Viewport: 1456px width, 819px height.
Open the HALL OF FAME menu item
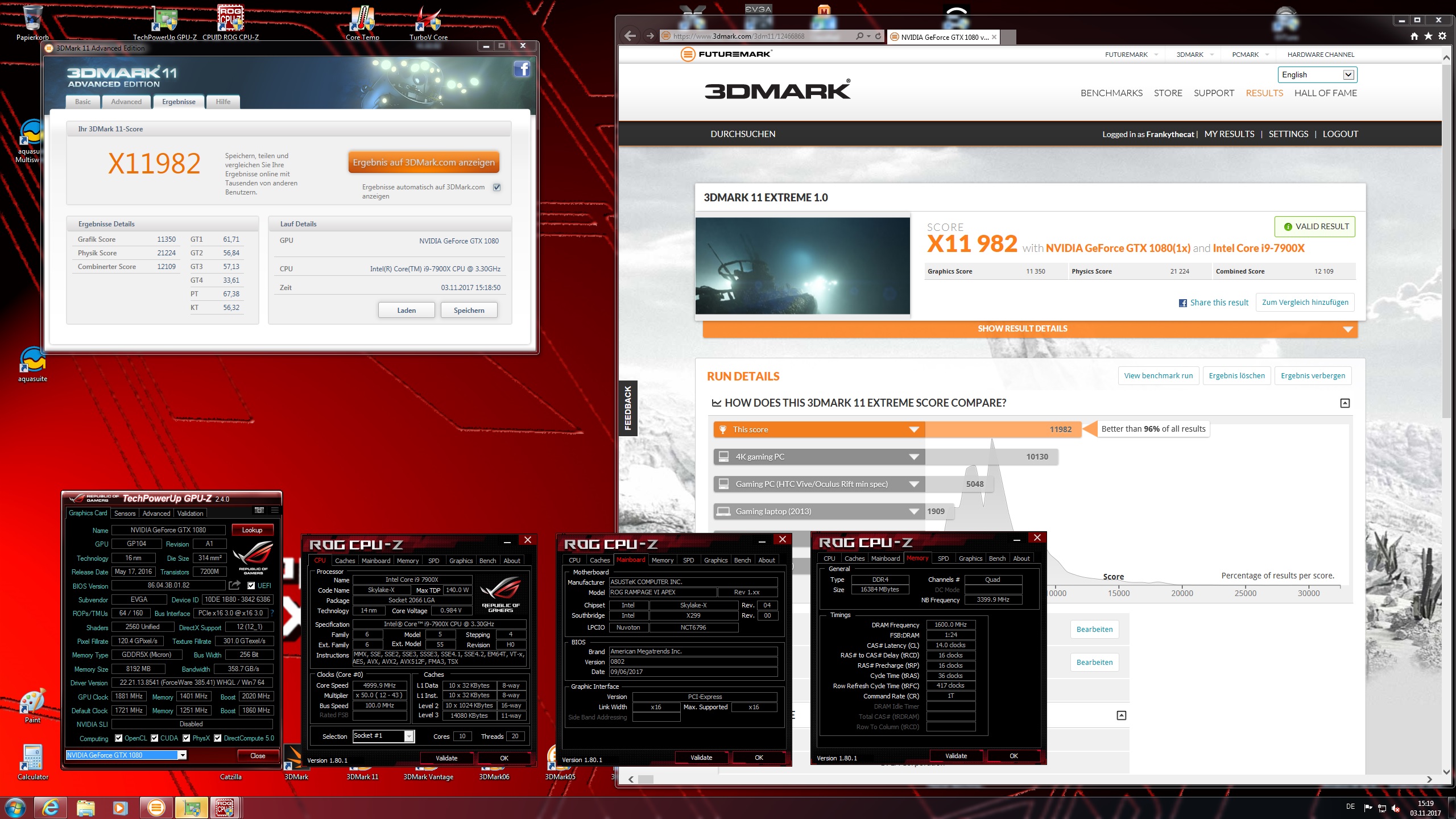[x=1325, y=93]
